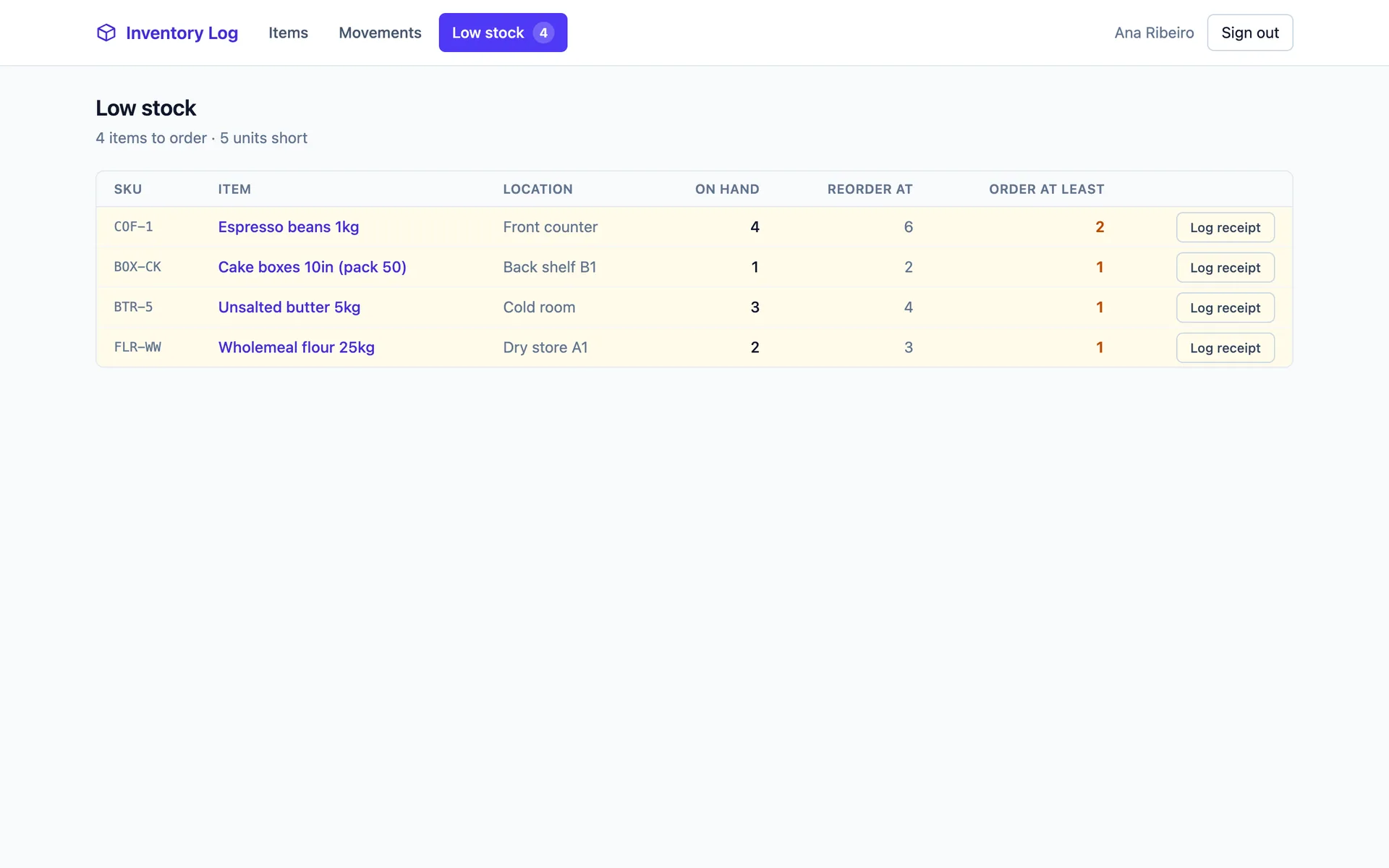
Task: Log receipt for Wholemeal flour 25kg
Action: click(1225, 348)
